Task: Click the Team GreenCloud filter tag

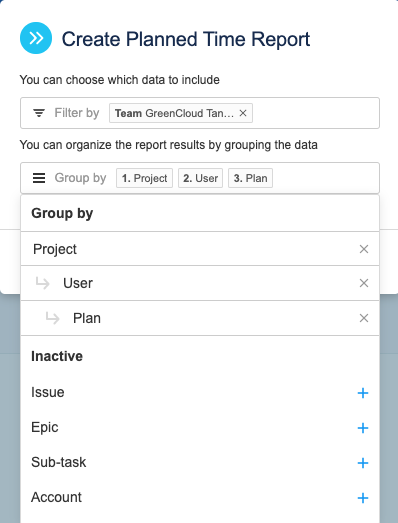Action: click(x=174, y=113)
